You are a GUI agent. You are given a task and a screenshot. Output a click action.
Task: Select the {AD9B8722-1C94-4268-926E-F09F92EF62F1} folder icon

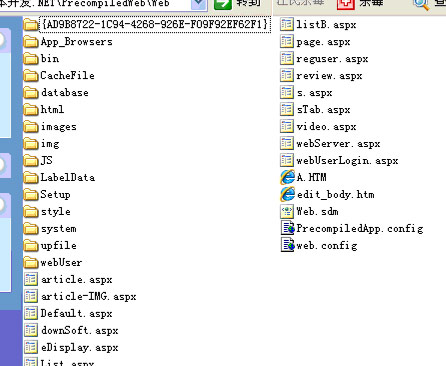pyautogui.click(x=31, y=25)
